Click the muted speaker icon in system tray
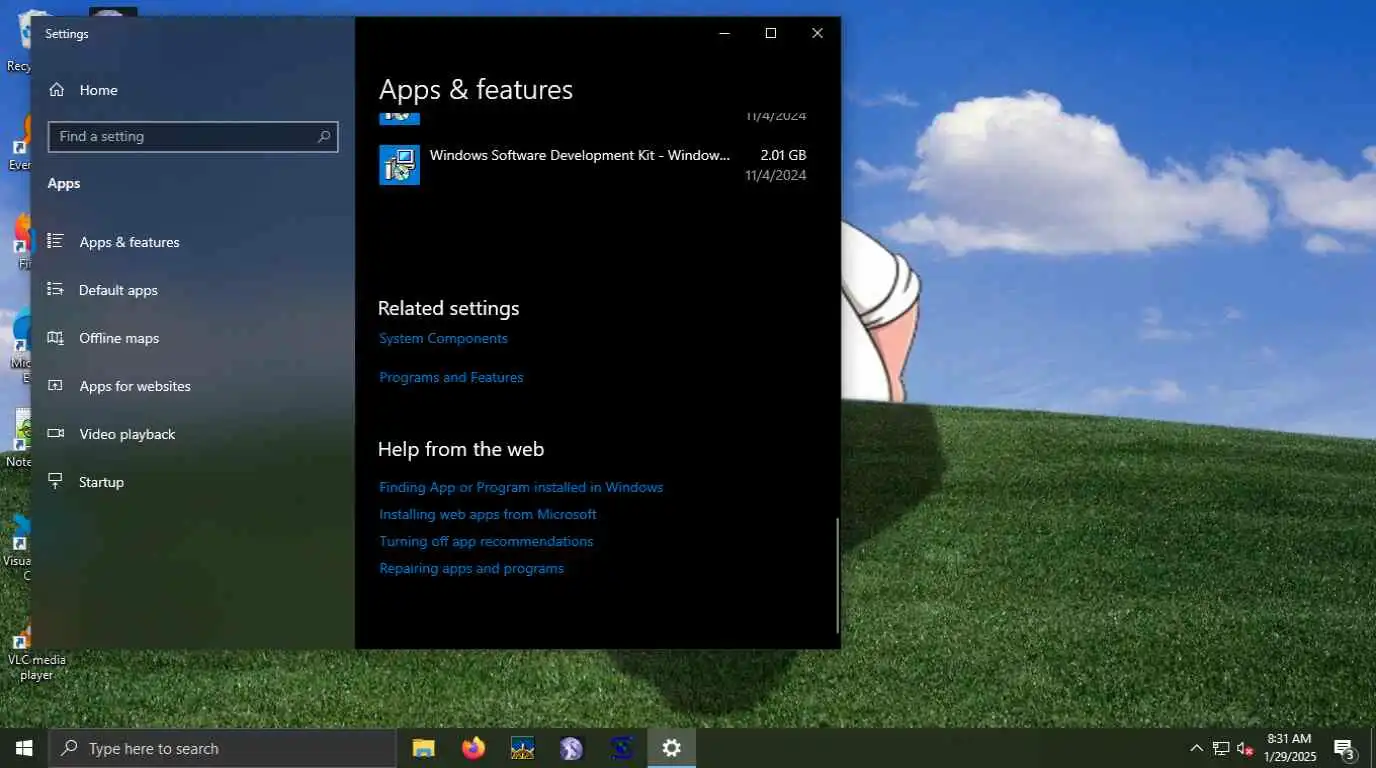Image resolution: width=1376 pixels, height=768 pixels. (1245, 748)
